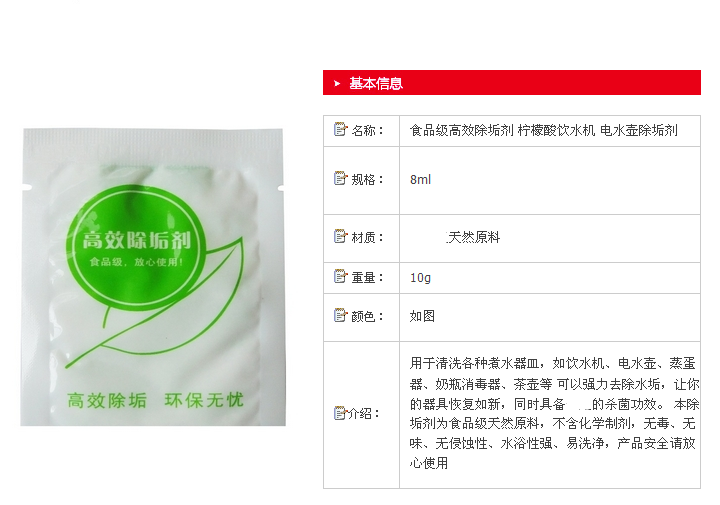Screen dimensions: 720x505
Task: Click the notepad icon beside 重量
Action: coord(340,276)
